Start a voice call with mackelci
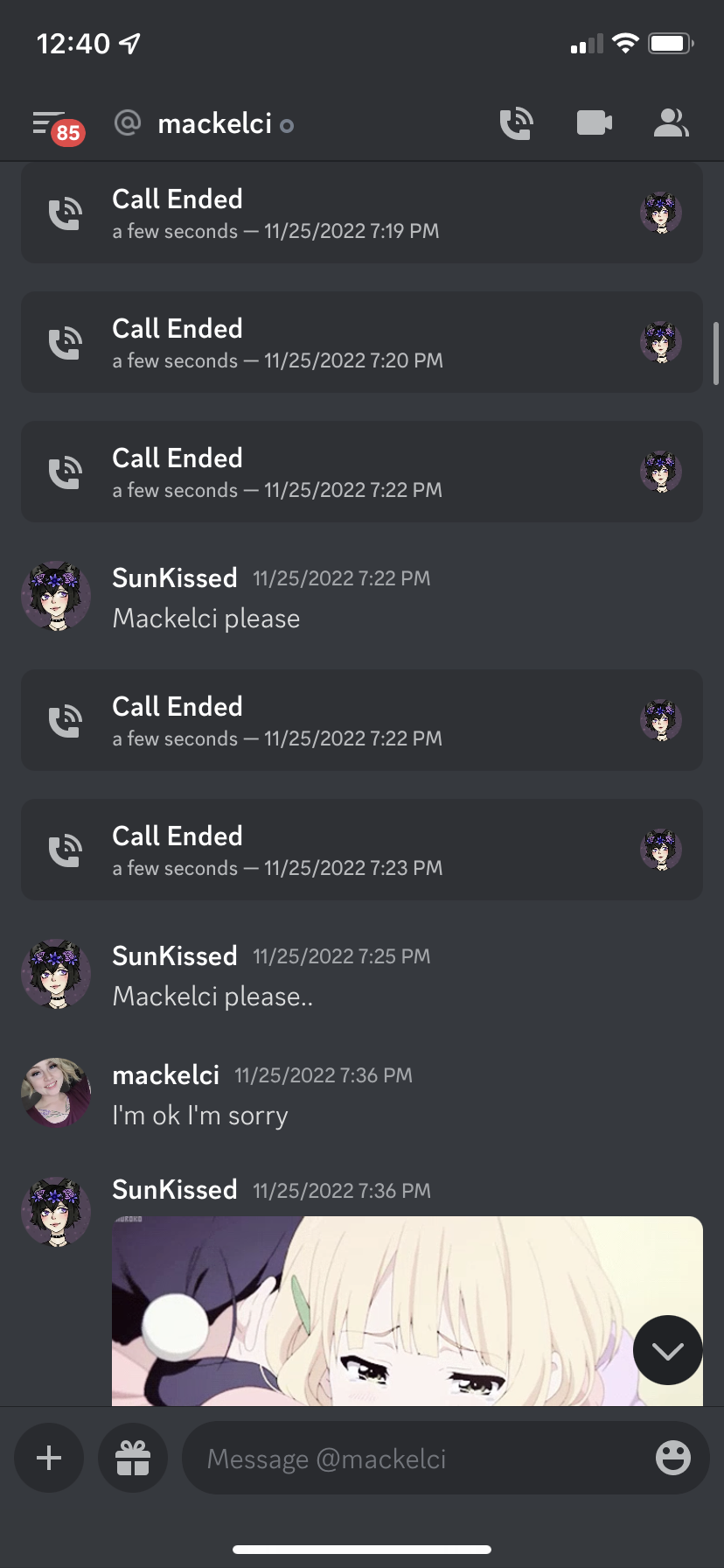 coord(516,124)
